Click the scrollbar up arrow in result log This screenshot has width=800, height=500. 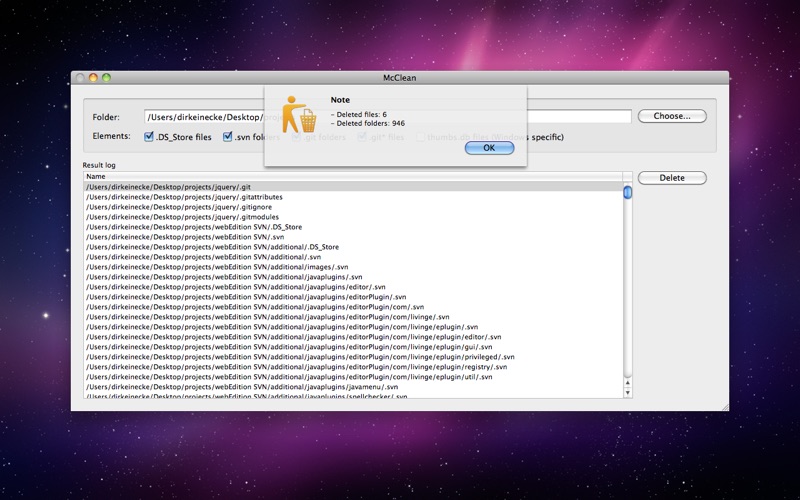pyautogui.click(x=628, y=383)
